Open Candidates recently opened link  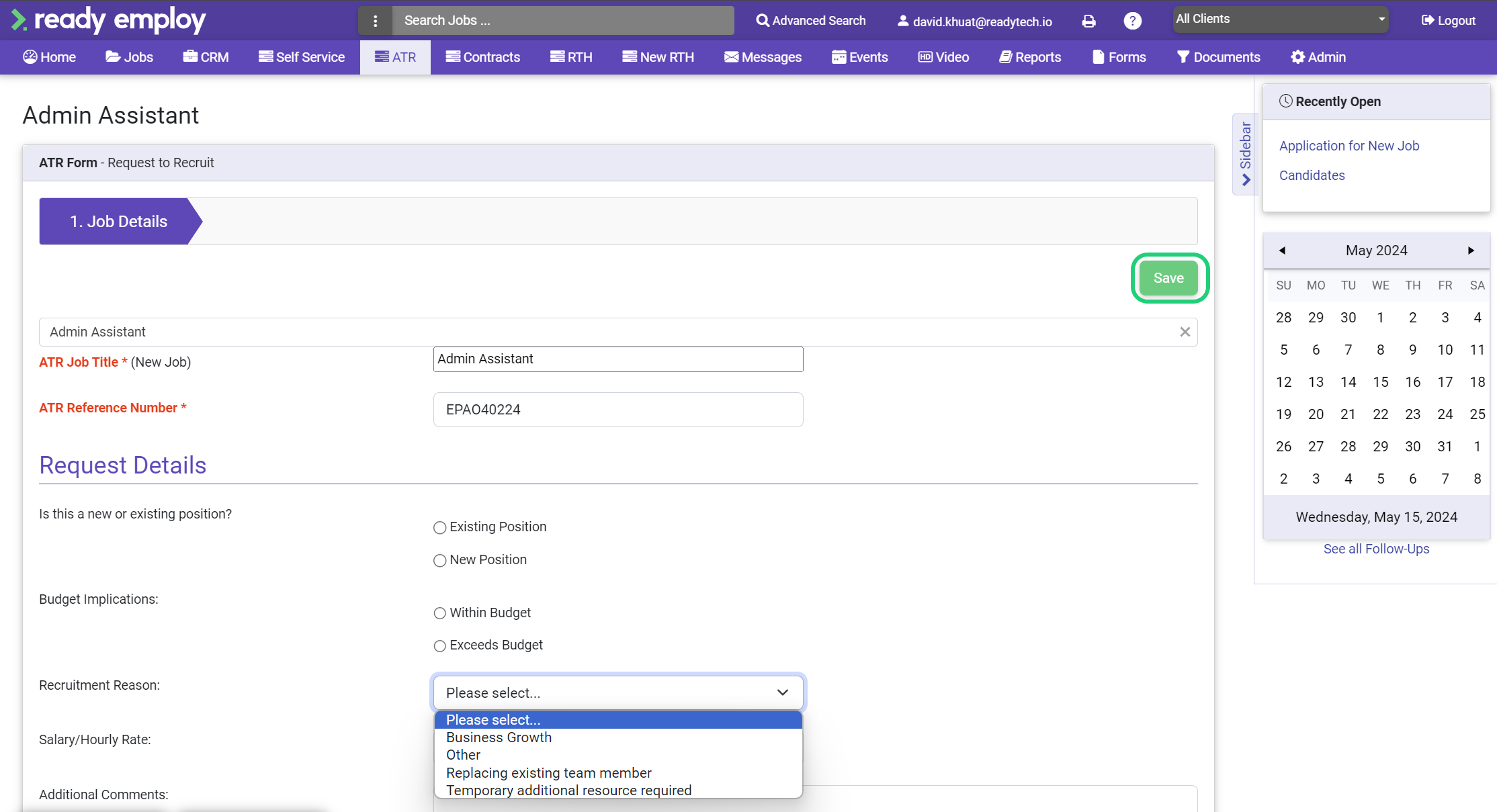[1312, 175]
